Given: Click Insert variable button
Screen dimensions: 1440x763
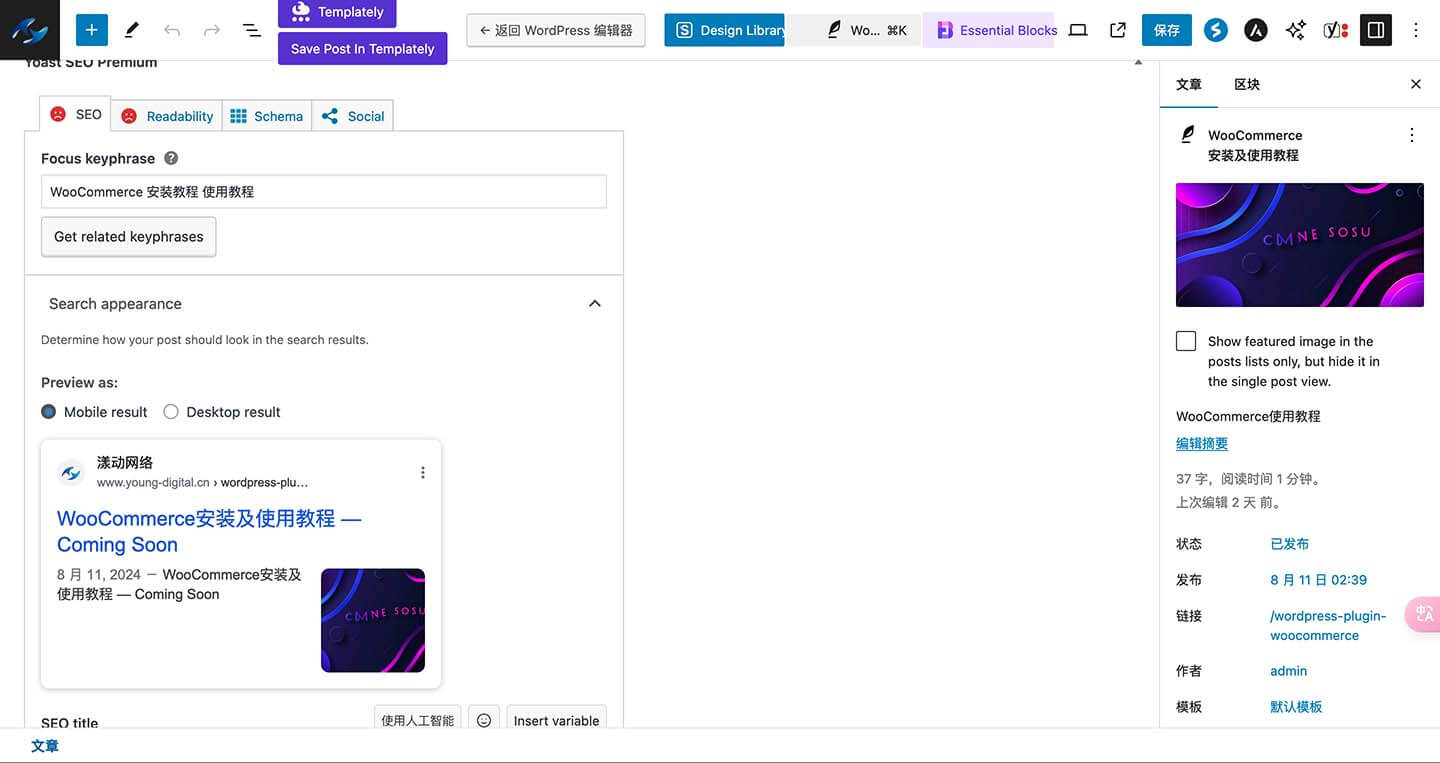Looking at the screenshot, I should (557, 720).
